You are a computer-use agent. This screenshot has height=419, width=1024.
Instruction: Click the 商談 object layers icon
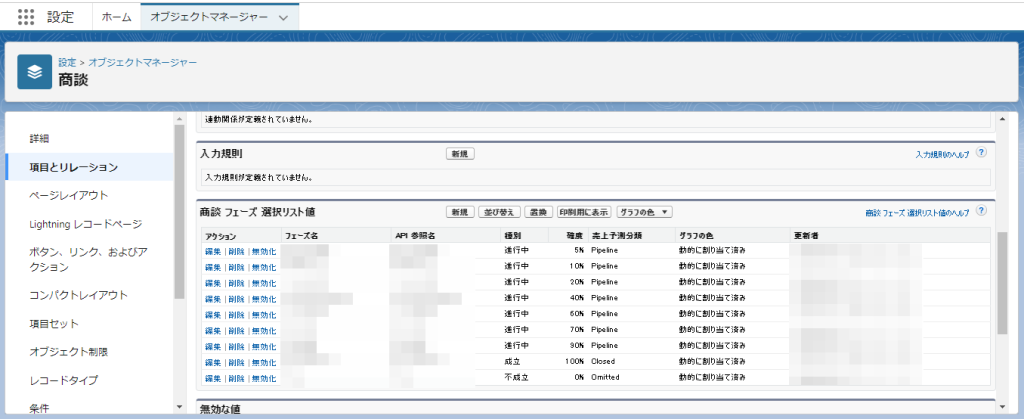coord(35,71)
